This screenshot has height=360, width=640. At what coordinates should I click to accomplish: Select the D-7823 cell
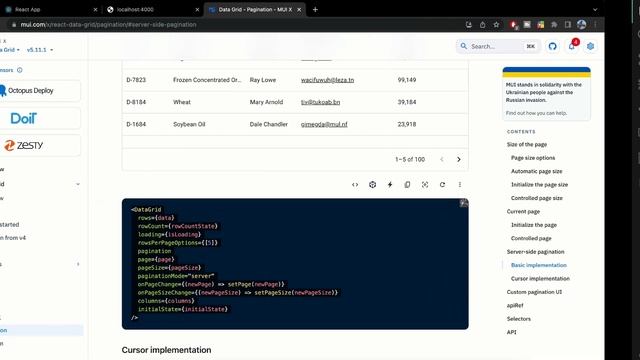pyautogui.click(x=136, y=80)
